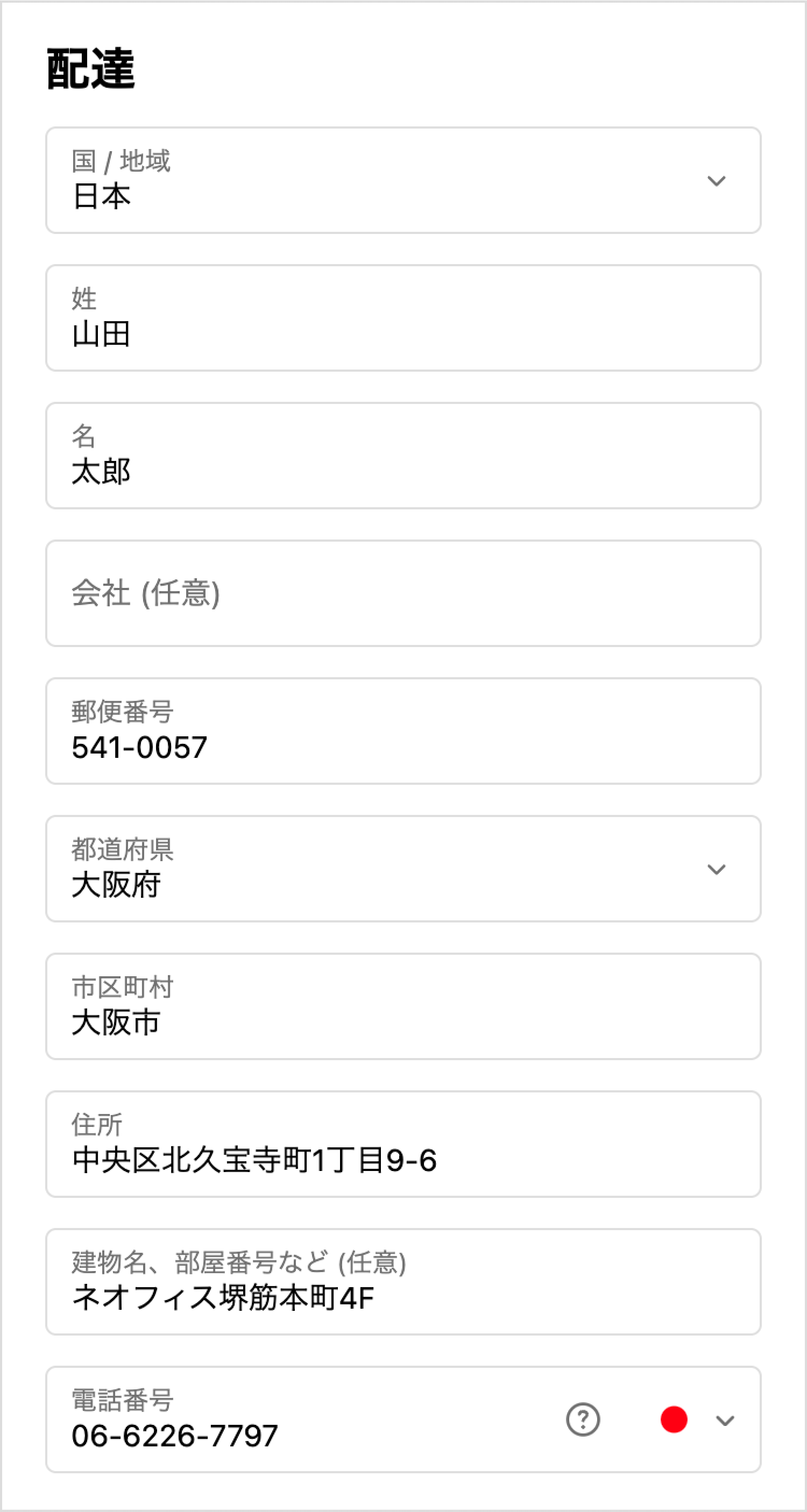807x1512 pixels.
Task: Click the 国 / 地域 field label
Action: [121, 161]
